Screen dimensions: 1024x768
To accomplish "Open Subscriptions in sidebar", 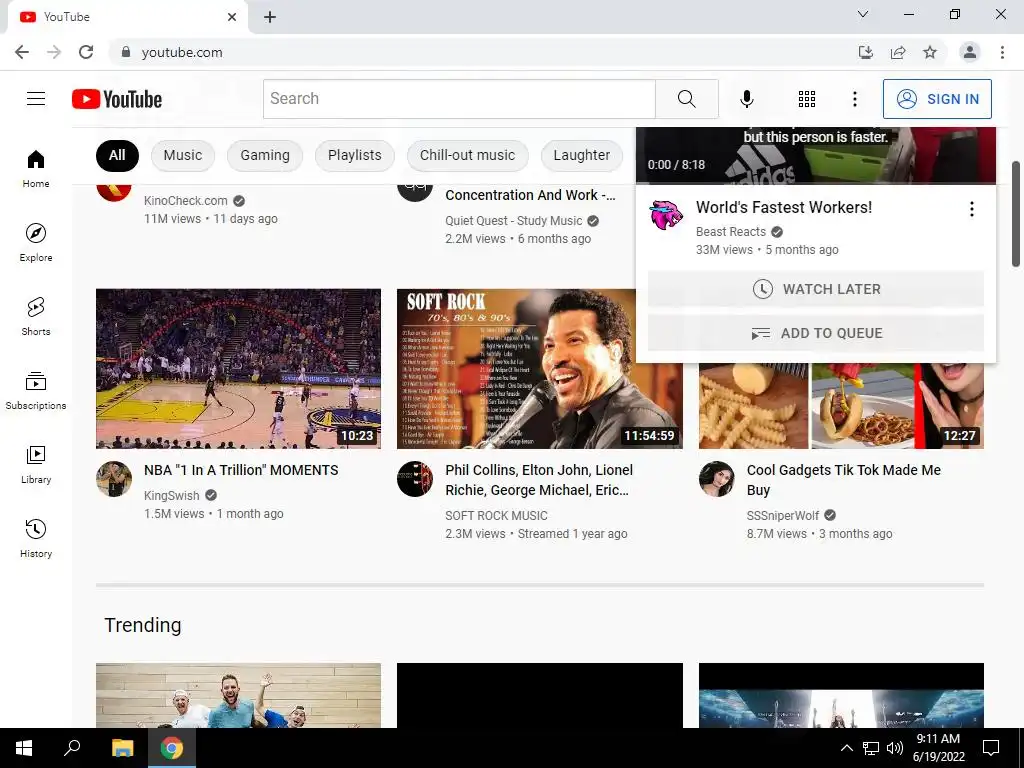I will coord(36,390).
